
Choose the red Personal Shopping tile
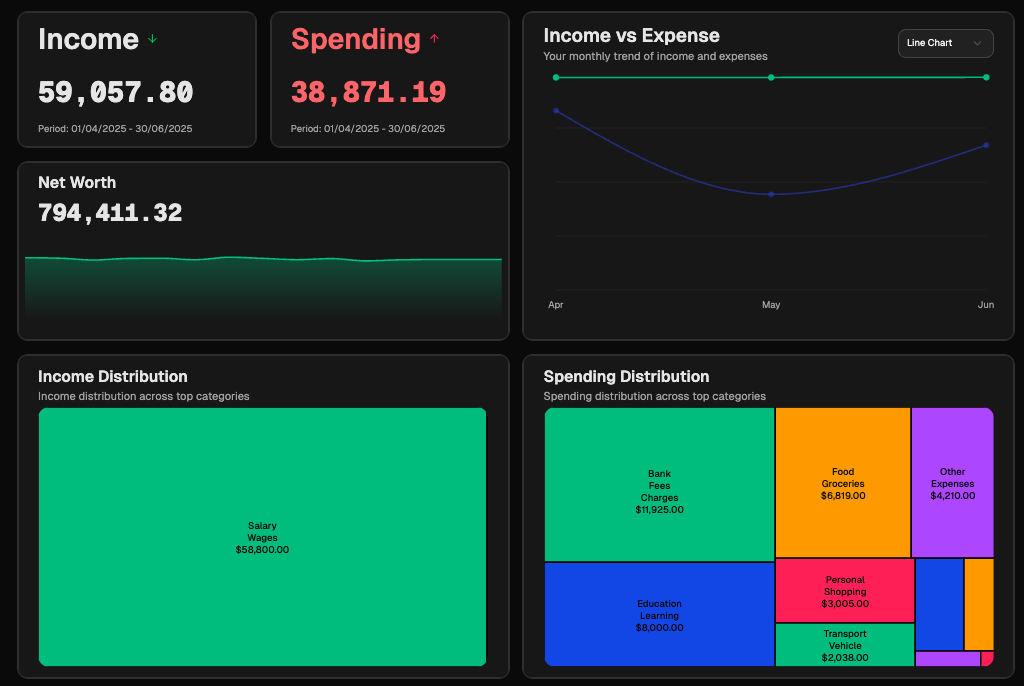point(844,590)
